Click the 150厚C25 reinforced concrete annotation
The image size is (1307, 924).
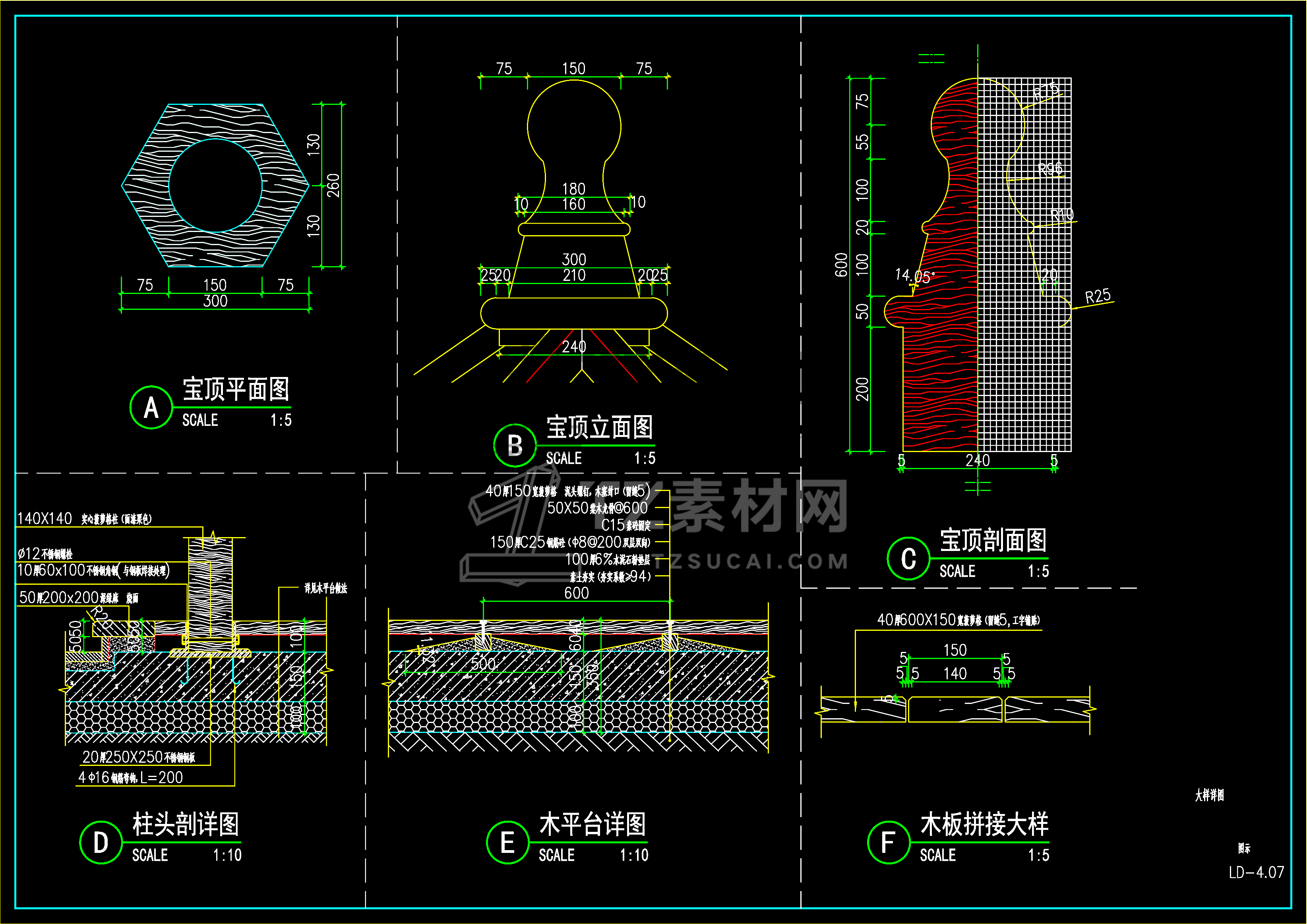(570, 542)
